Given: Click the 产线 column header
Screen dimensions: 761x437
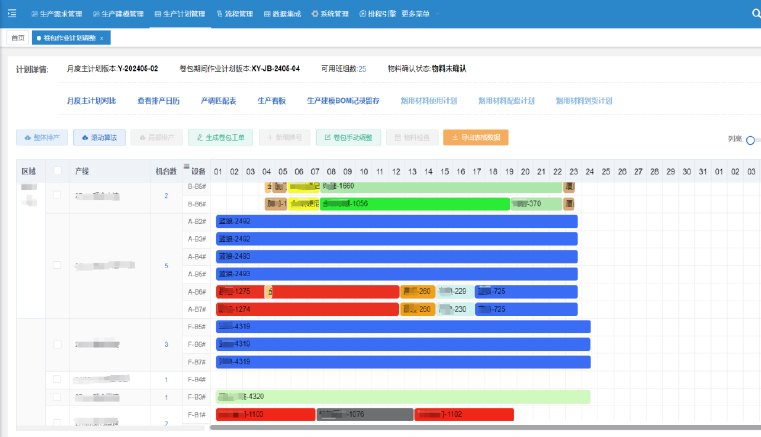Looking at the screenshot, I should 82,171.
